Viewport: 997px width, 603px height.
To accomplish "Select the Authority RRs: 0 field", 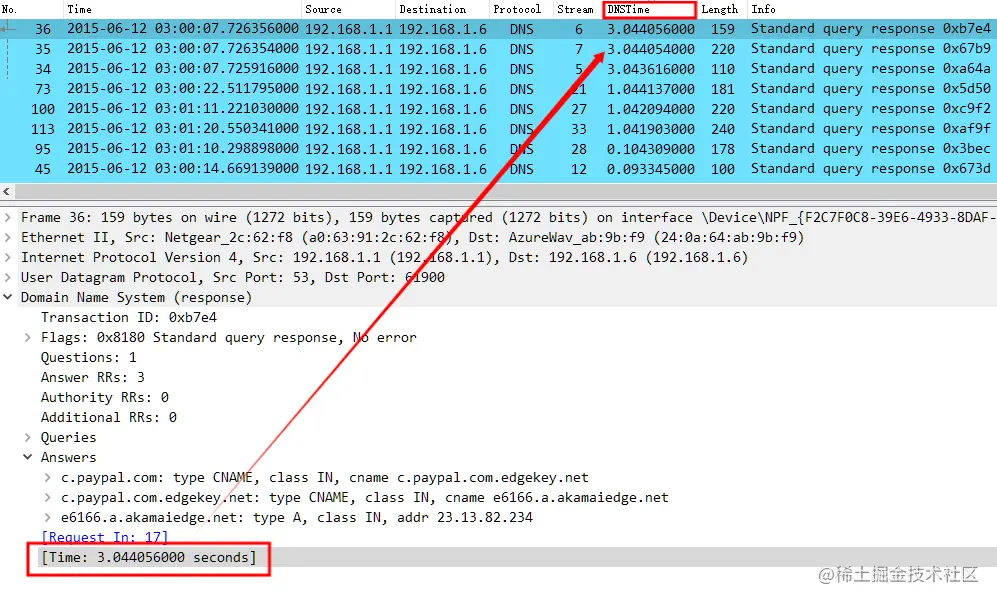I will pos(105,398).
